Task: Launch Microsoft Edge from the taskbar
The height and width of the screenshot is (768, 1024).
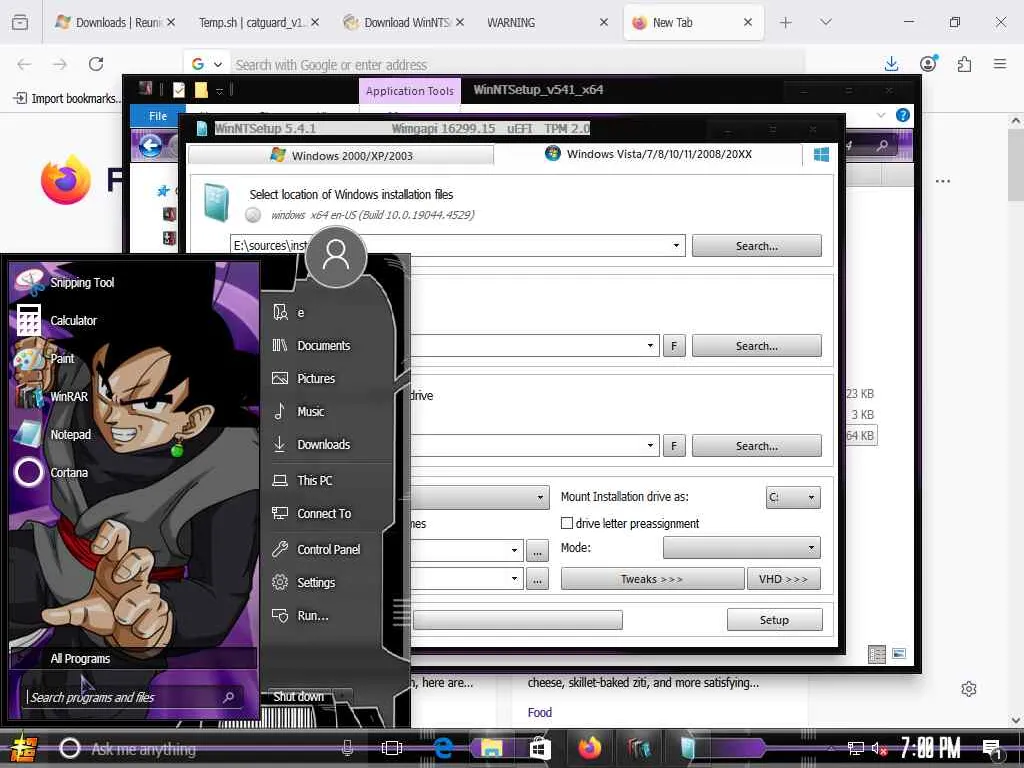Action: (443, 748)
